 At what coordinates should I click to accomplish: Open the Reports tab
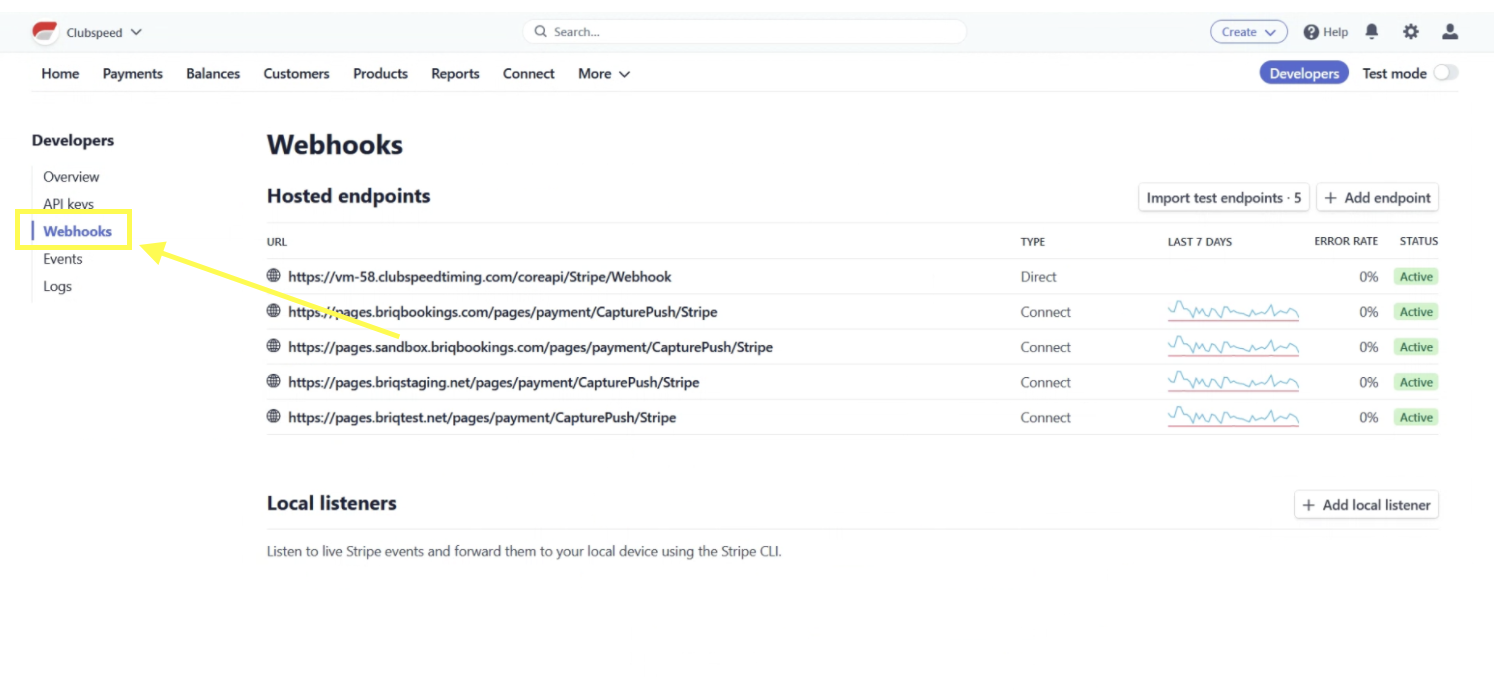[455, 74]
